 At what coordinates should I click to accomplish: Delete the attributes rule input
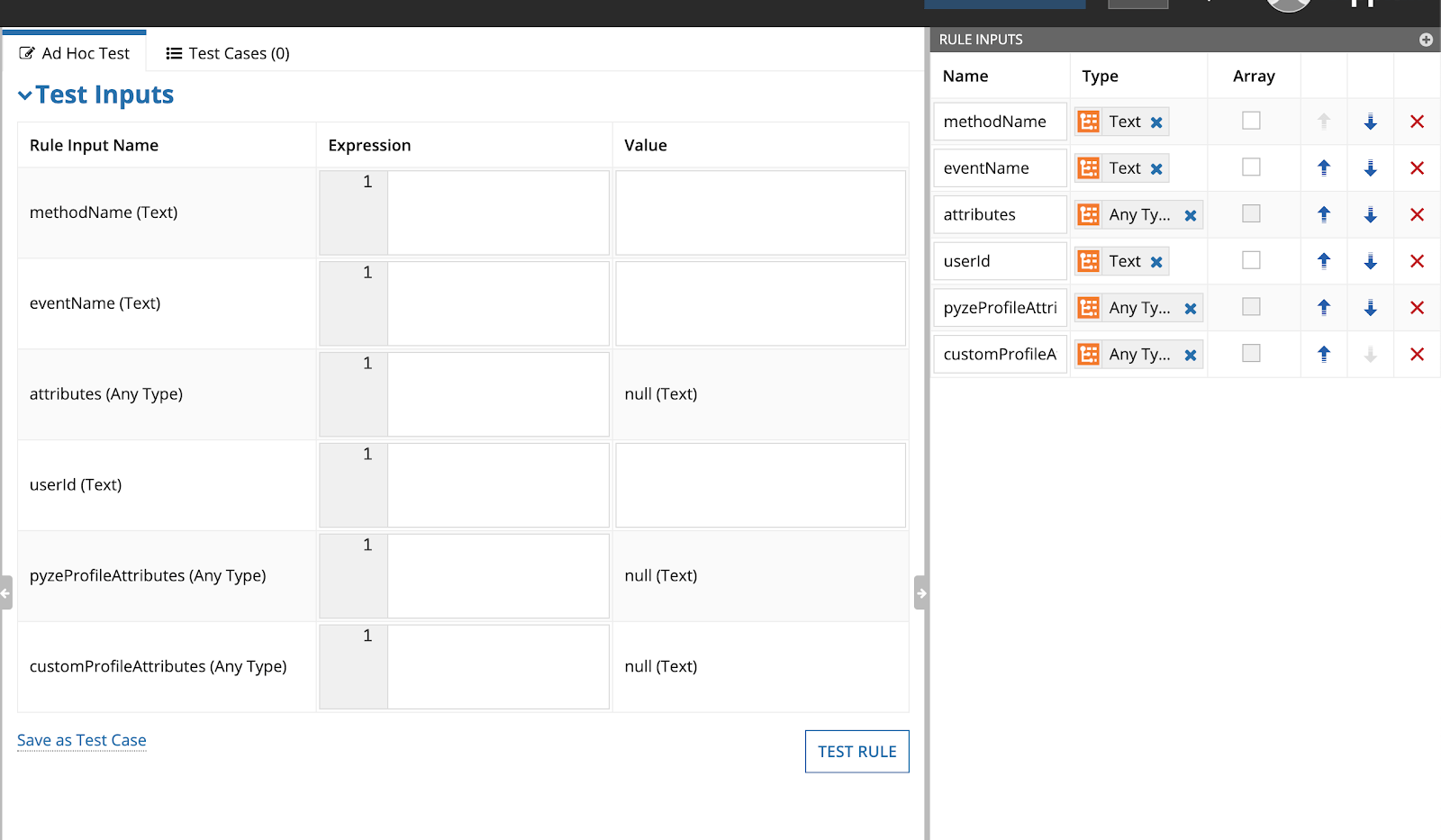click(x=1417, y=214)
